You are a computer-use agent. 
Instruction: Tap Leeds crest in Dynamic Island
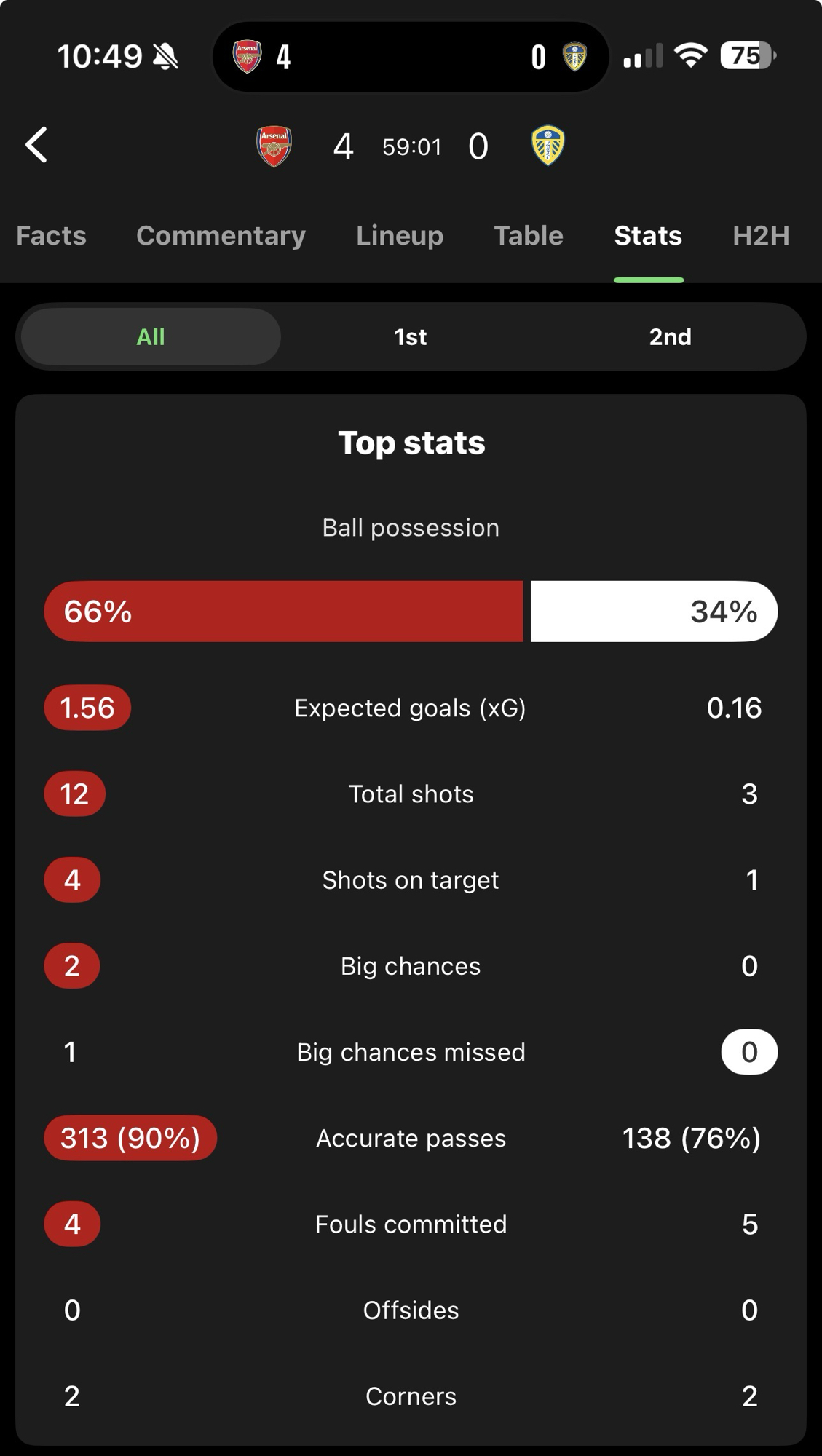574,56
